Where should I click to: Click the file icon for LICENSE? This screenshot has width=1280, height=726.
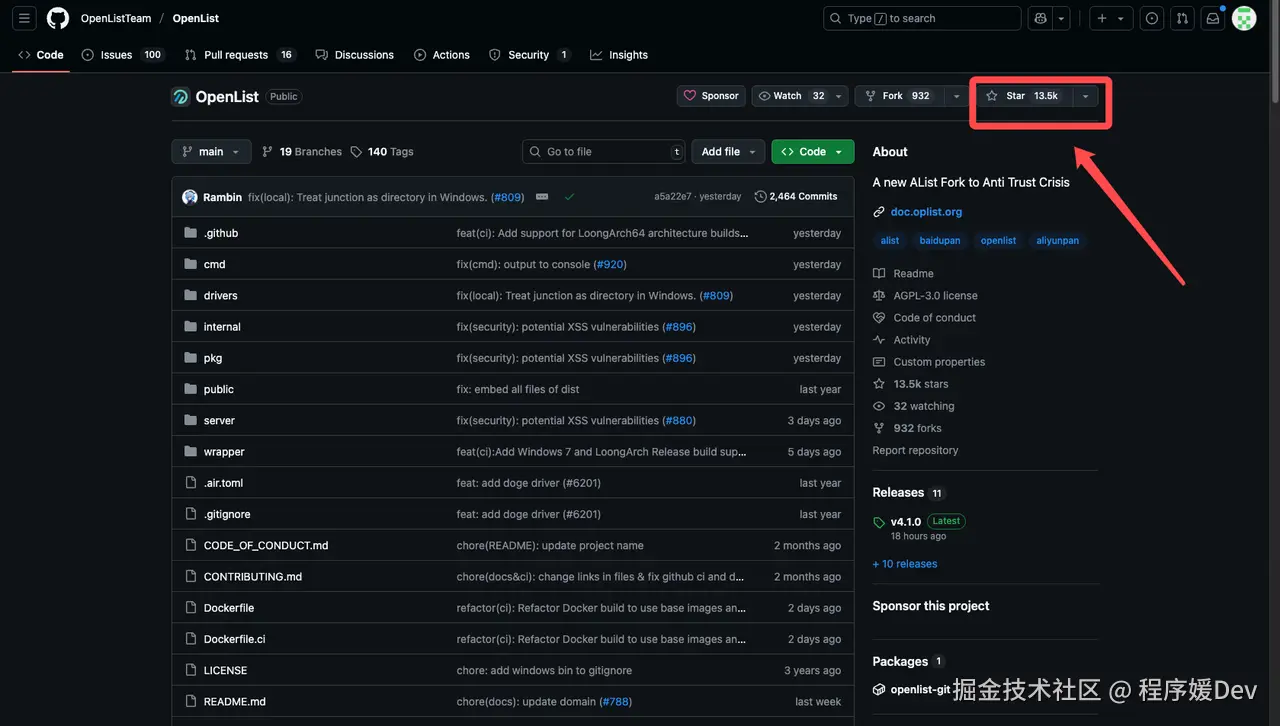[191, 670]
